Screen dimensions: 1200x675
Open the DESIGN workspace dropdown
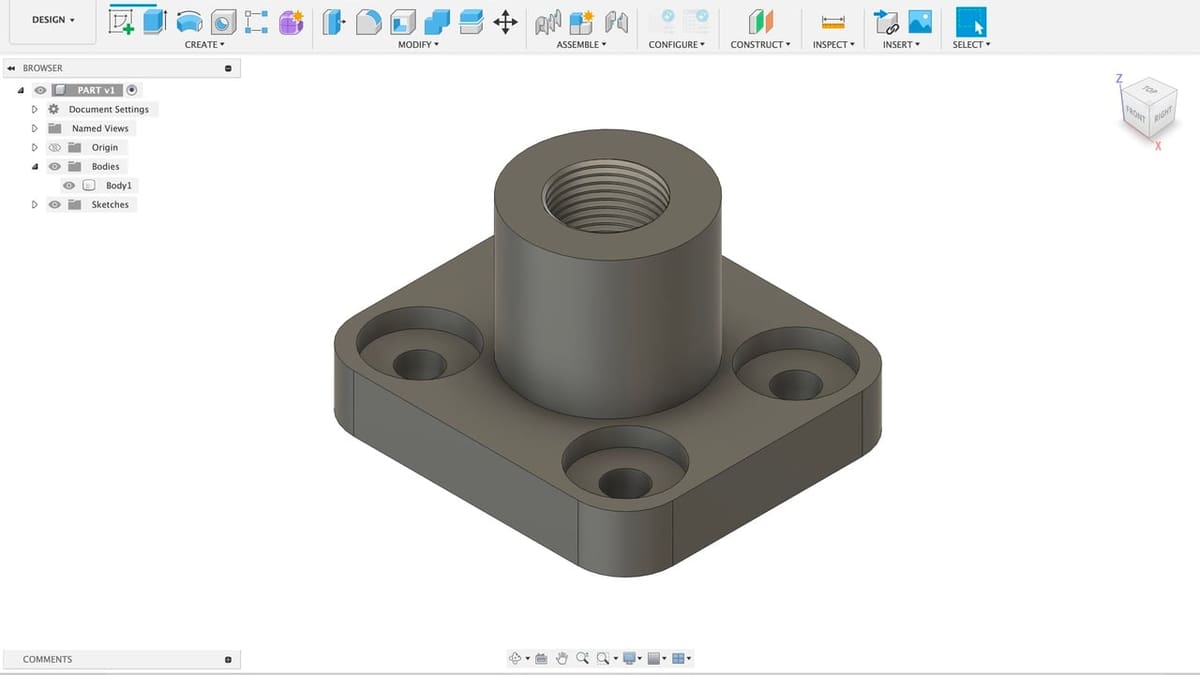(53, 20)
